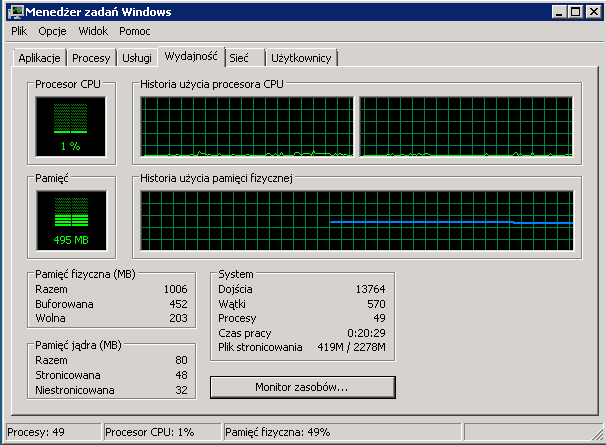Click the Buforowana value 452
Viewport: 606px width, 445px height.
[178, 304]
